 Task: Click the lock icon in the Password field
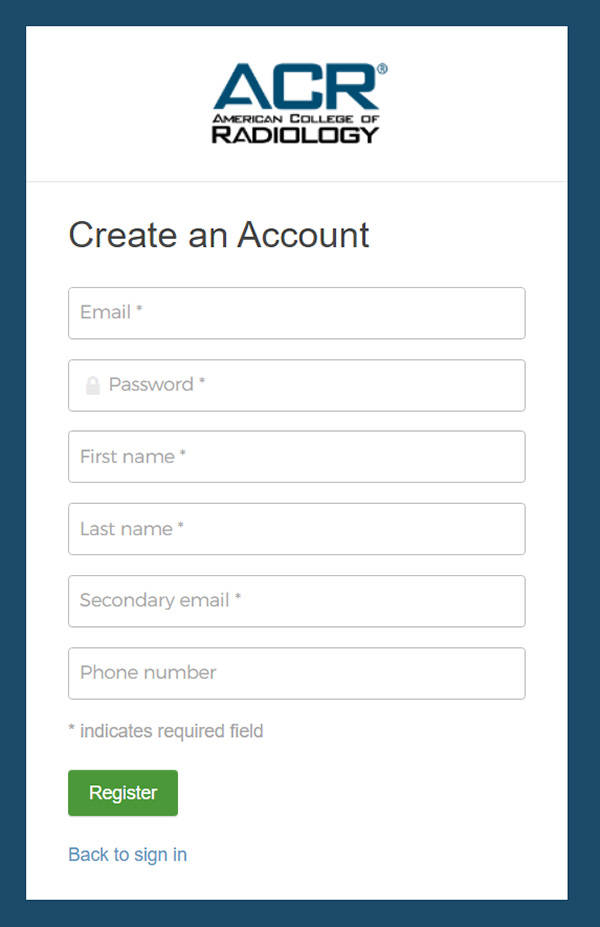click(93, 385)
